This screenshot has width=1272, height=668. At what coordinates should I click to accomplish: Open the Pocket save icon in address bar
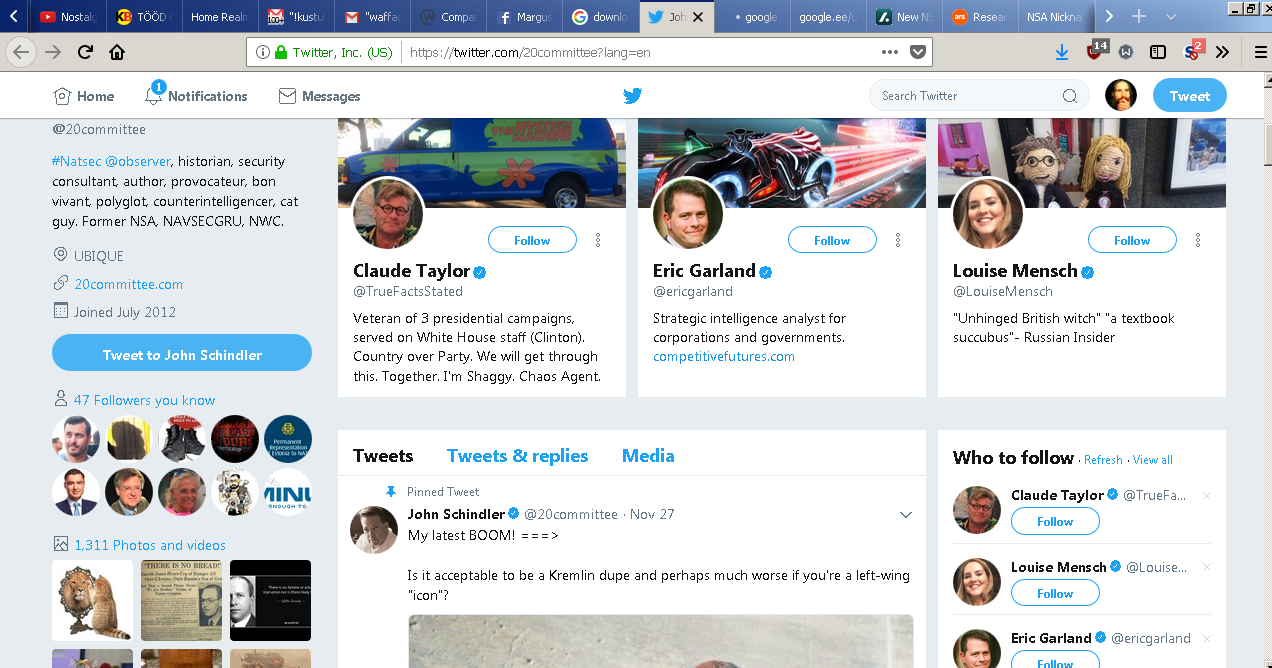pos(918,52)
